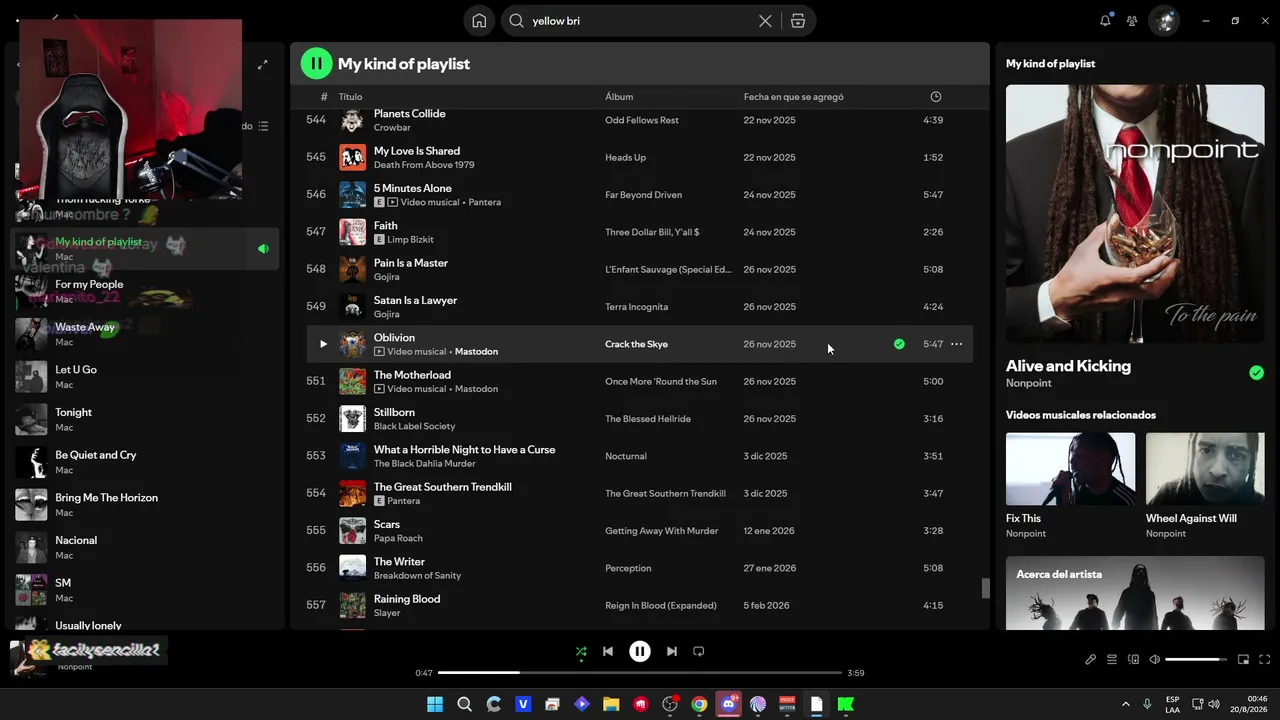Toggle shuffle playback

581,651
